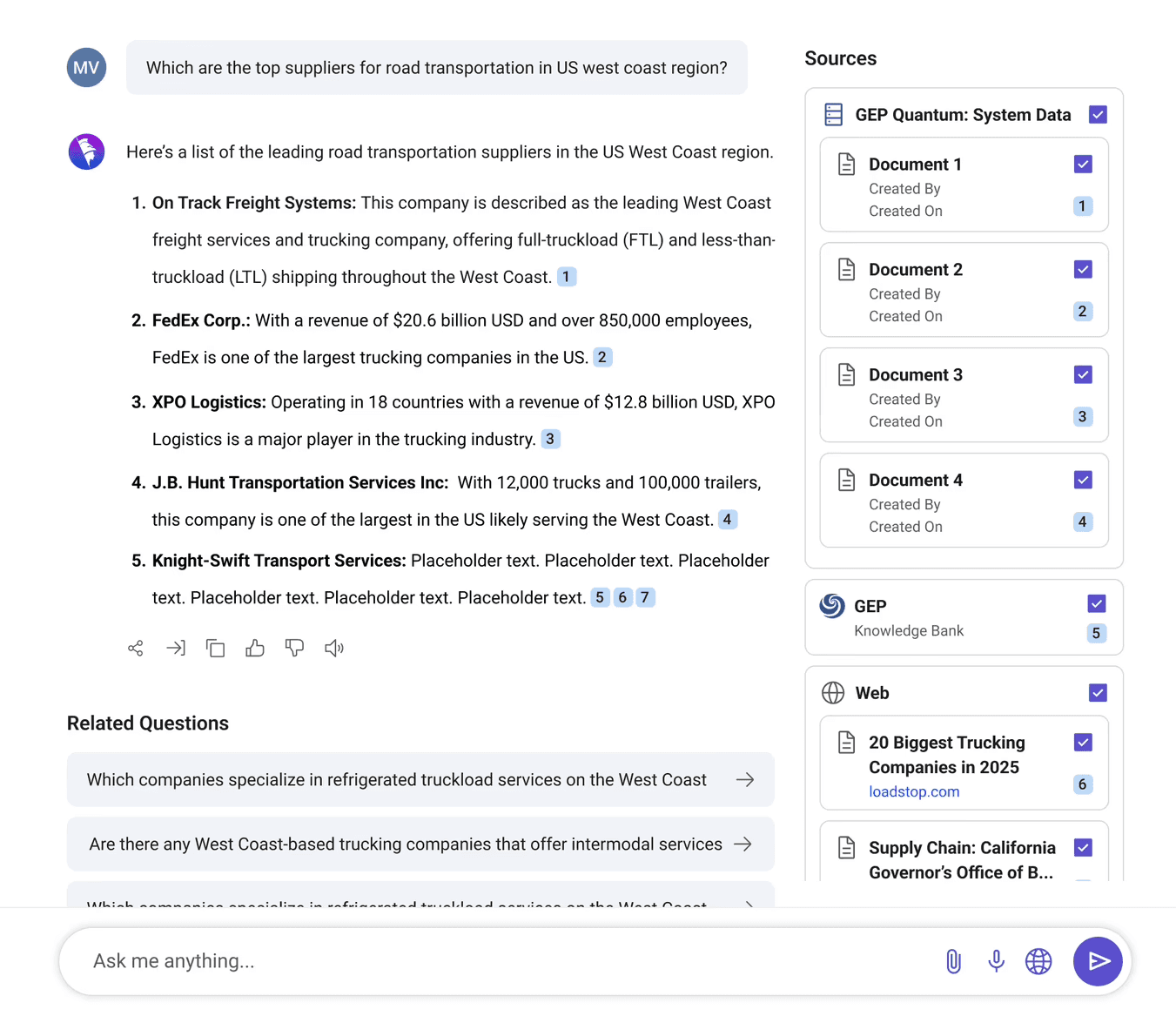The height and width of the screenshot is (1016, 1176).
Task: Open the loadstop.com link
Action: click(914, 792)
